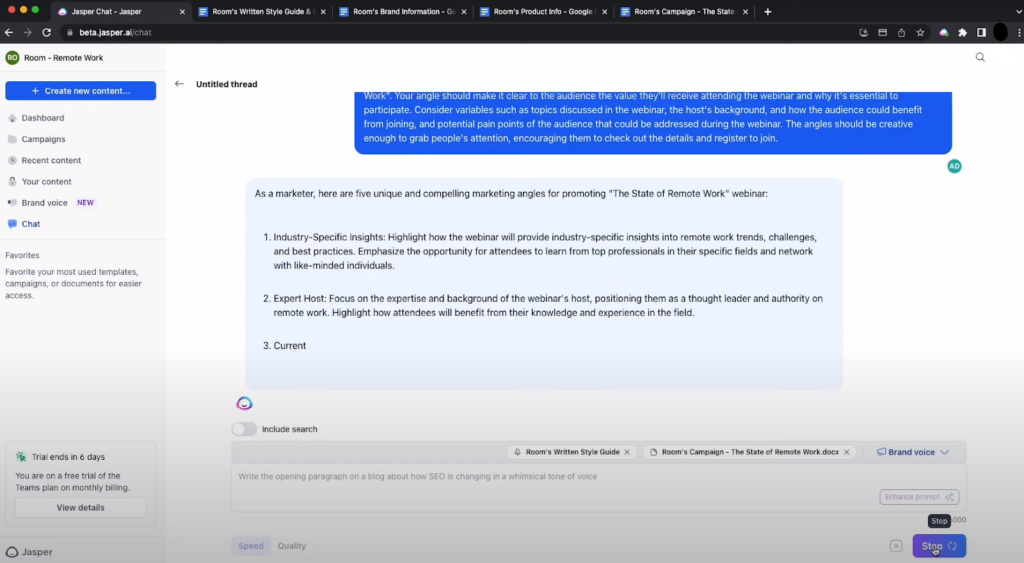Click the Brand voice megaphone icon
The image size is (1024, 563).
12,203
